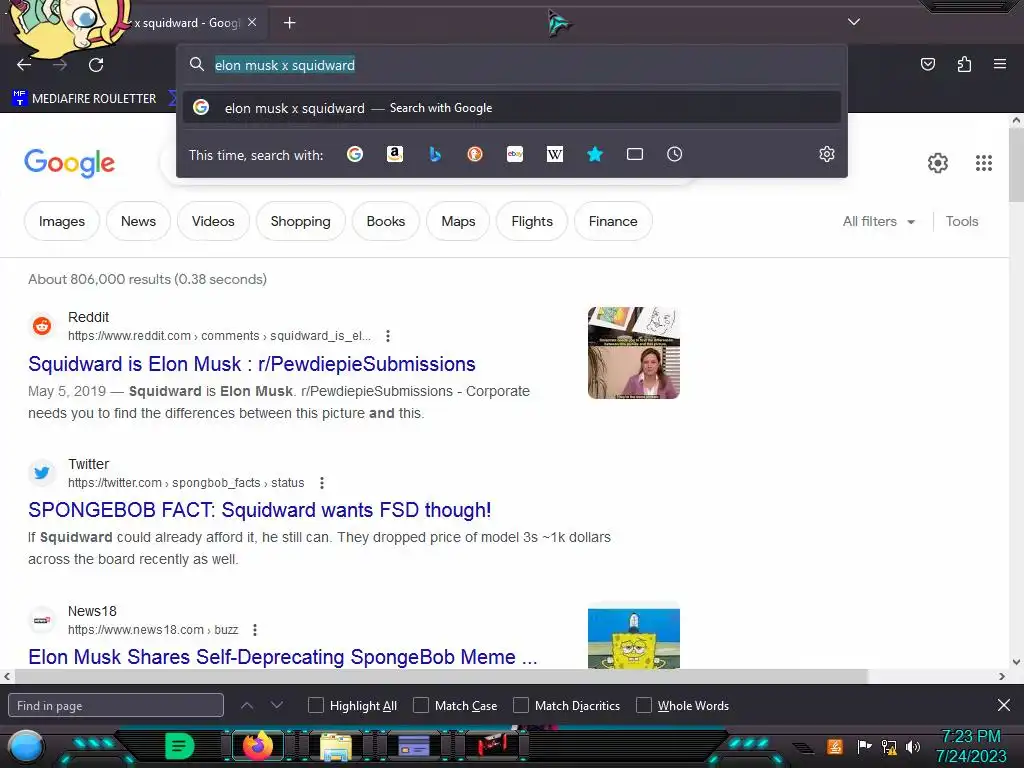Open a new tab with the plus button
Screen dimensions: 1024x768
(x=289, y=23)
